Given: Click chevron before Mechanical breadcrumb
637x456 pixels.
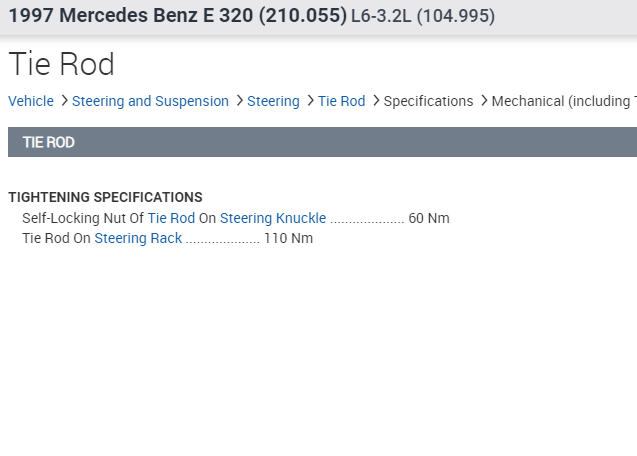Looking at the screenshot, I should click(484, 101).
